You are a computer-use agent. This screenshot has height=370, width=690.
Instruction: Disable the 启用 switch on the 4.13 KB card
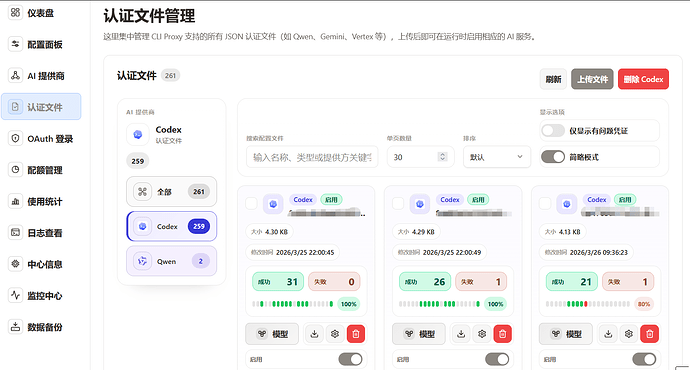pos(644,359)
